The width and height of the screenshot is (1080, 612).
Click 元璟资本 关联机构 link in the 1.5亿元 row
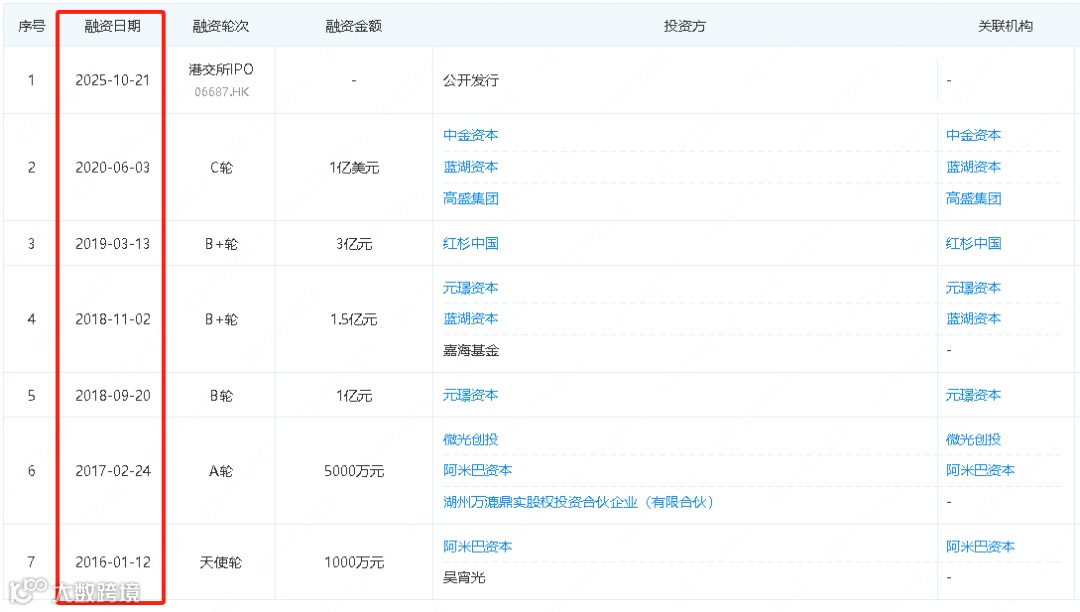point(973,288)
